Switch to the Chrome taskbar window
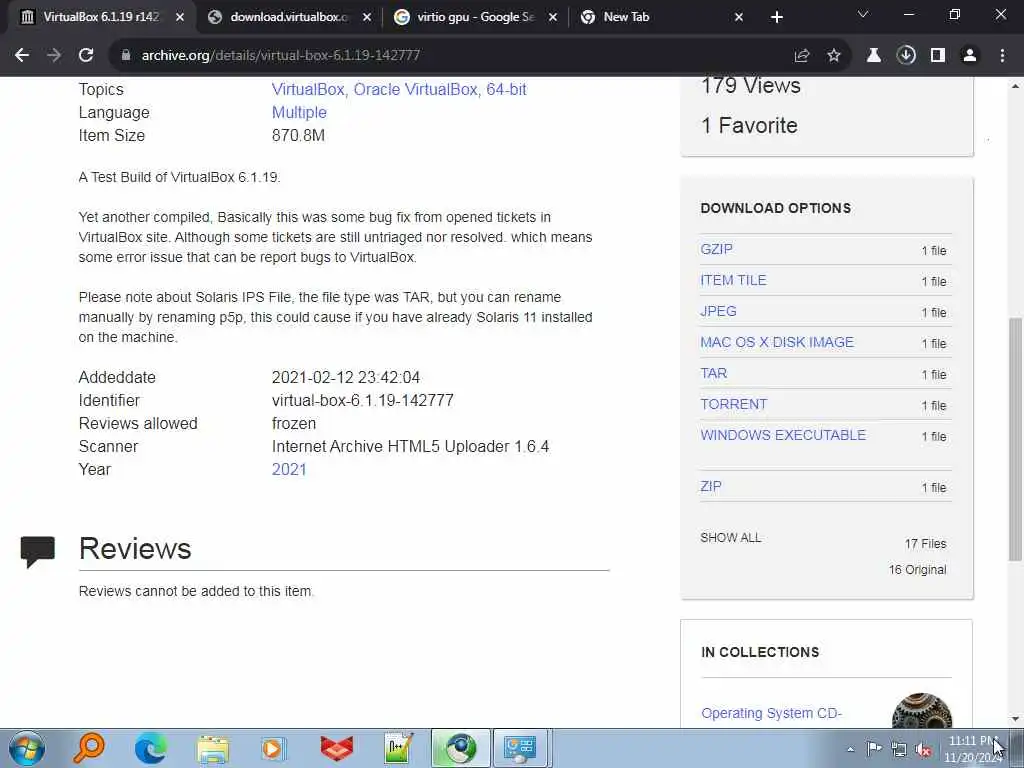Viewport: 1024px width, 768px height. tap(460, 748)
